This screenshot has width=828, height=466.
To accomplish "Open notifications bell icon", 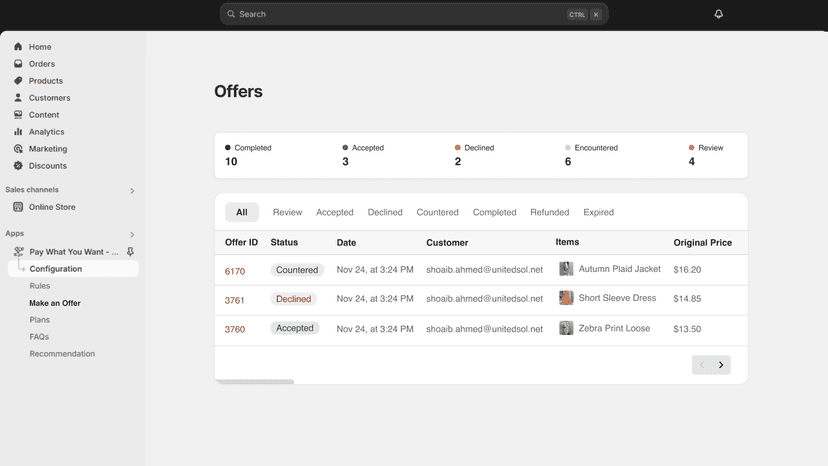I will 718,14.
